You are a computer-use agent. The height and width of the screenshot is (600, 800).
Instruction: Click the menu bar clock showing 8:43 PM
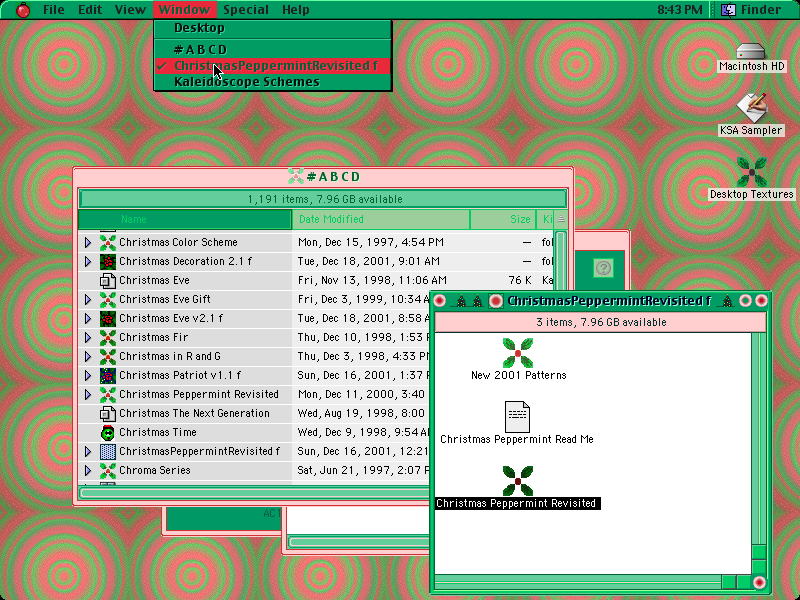(680, 10)
